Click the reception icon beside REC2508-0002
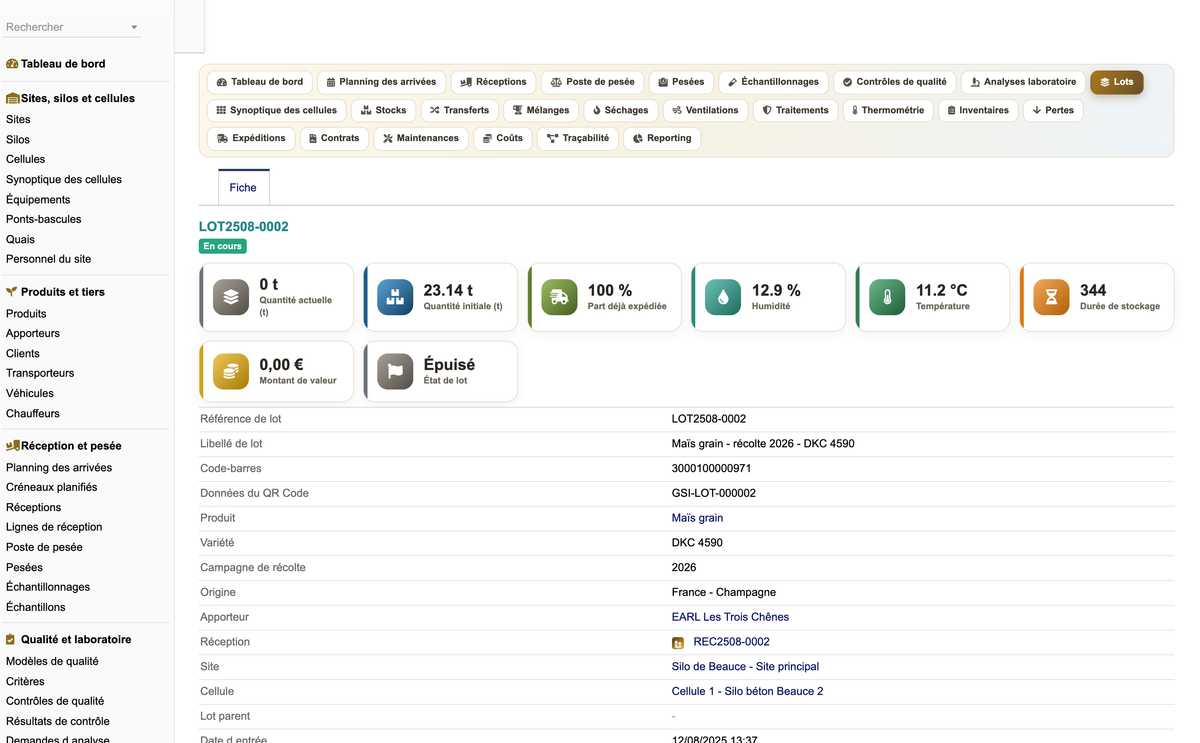 pyautogui.click(x=678, y=643)
